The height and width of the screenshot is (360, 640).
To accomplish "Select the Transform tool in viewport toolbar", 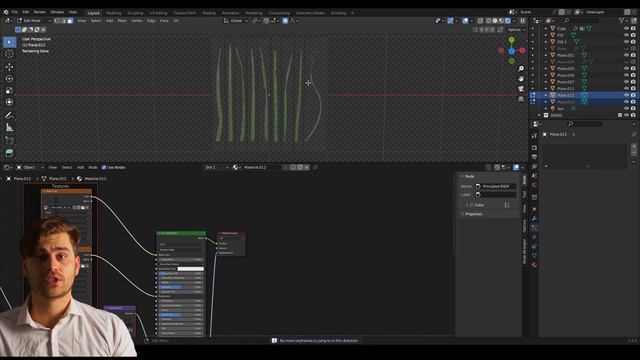I will click(9, 102).
